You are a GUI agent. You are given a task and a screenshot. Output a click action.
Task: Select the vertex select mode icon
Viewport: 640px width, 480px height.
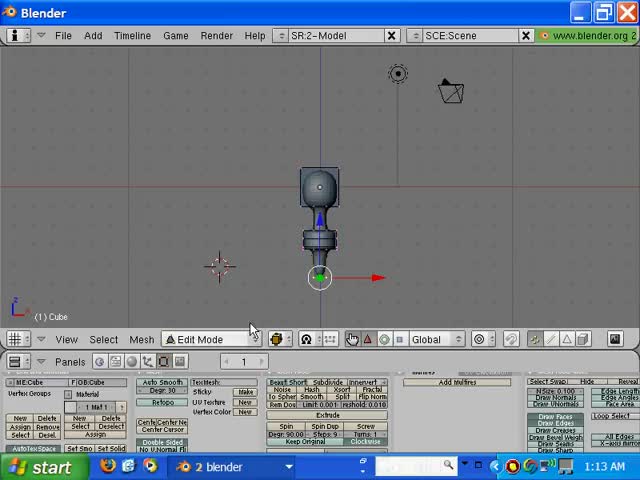click(535, 339)
